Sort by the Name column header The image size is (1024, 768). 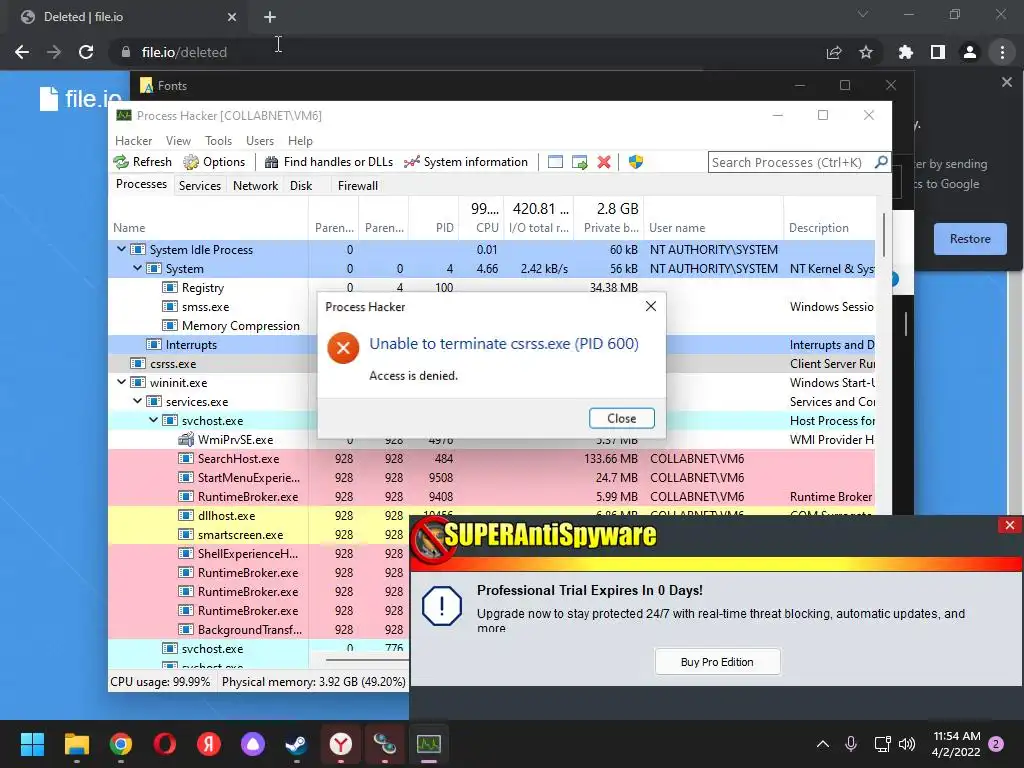(x=208, y=227)
